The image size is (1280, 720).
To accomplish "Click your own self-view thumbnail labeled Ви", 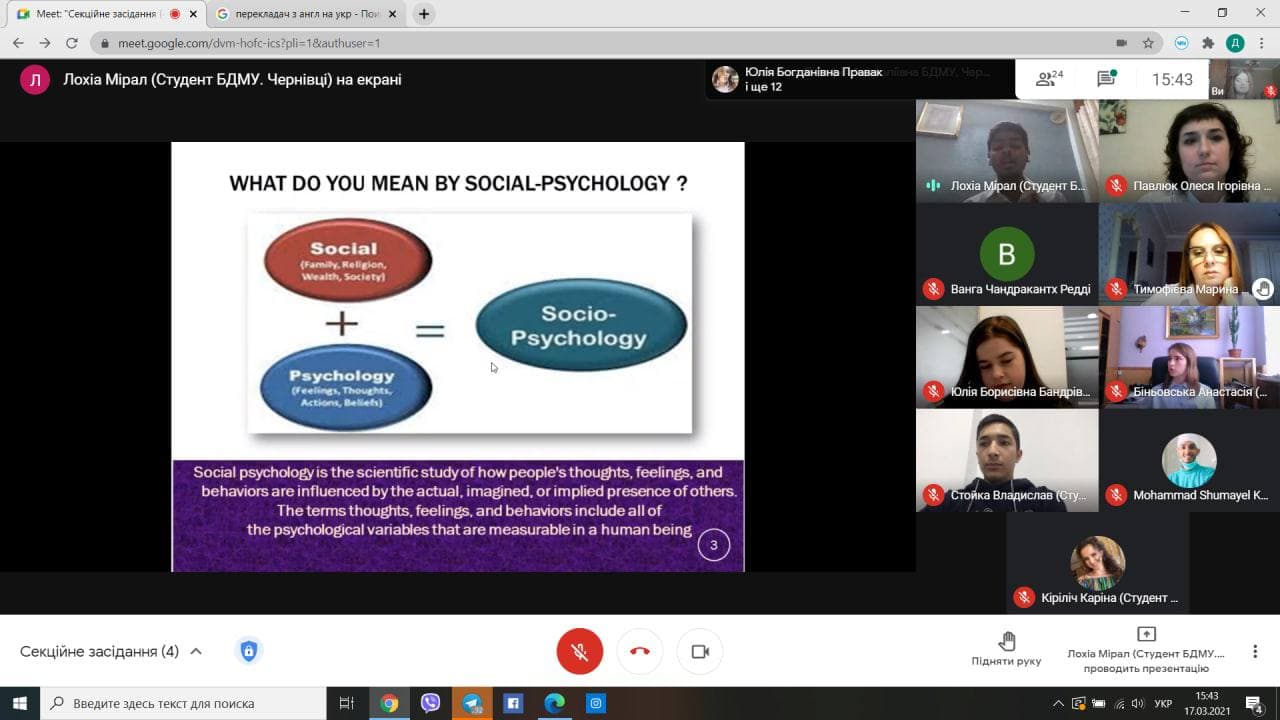I will [1245, 79].
